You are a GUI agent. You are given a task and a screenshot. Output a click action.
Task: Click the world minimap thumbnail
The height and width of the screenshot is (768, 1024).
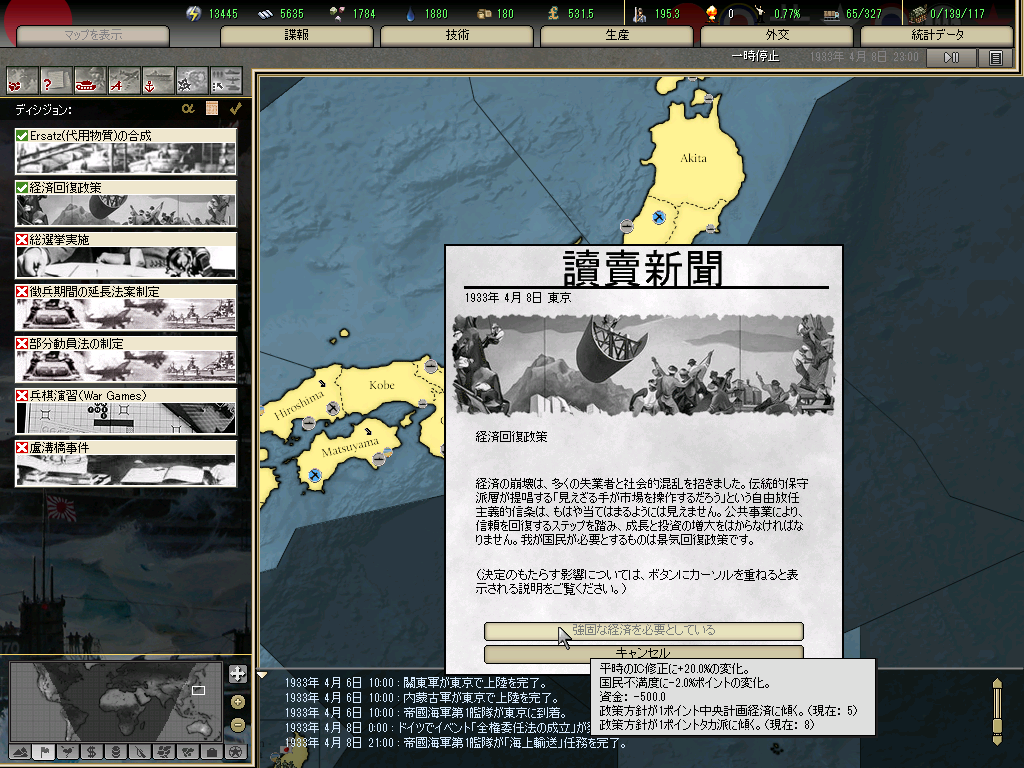116,702
